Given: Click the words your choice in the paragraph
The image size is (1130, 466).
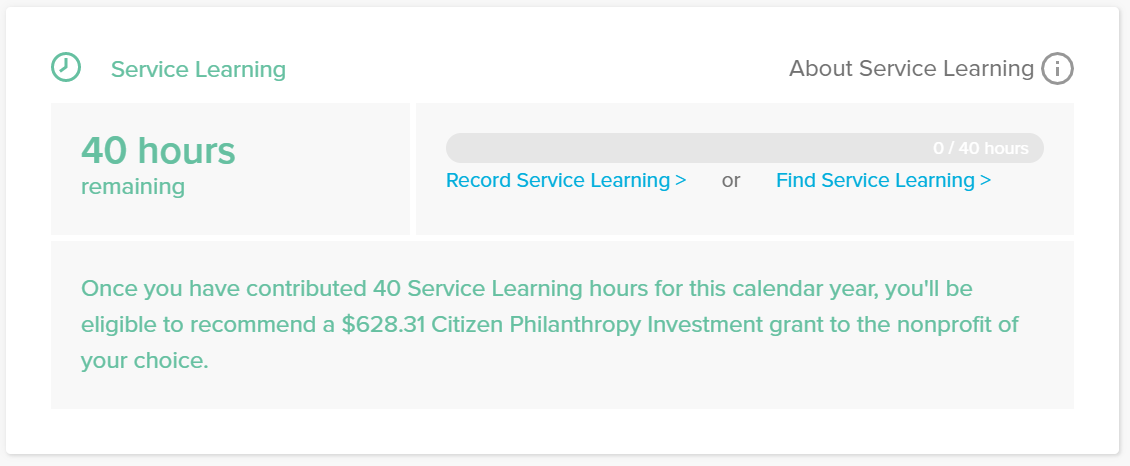Looking at the screenshot, I should point(144,362).
